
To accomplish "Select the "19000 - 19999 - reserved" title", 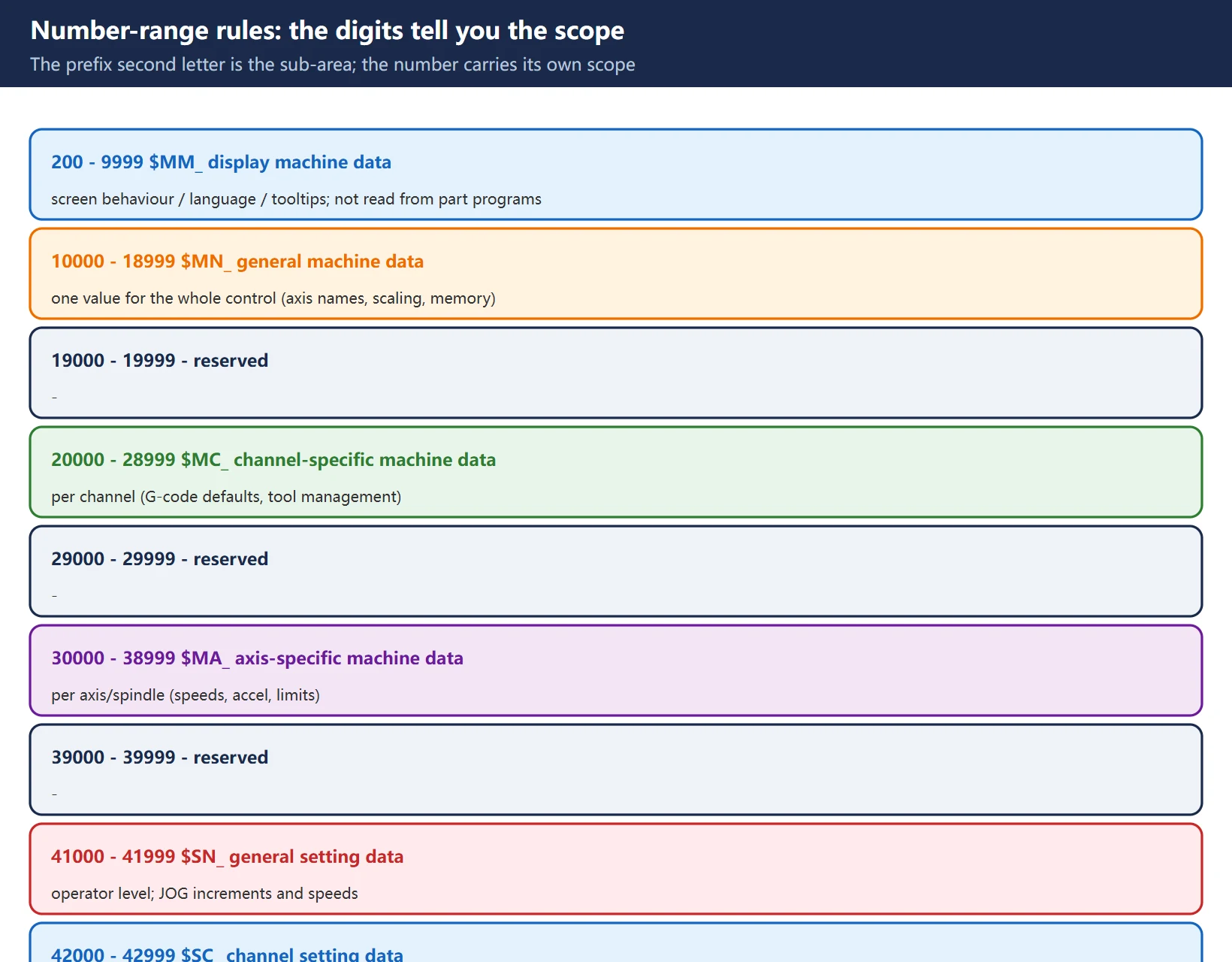I will point(159,361).
